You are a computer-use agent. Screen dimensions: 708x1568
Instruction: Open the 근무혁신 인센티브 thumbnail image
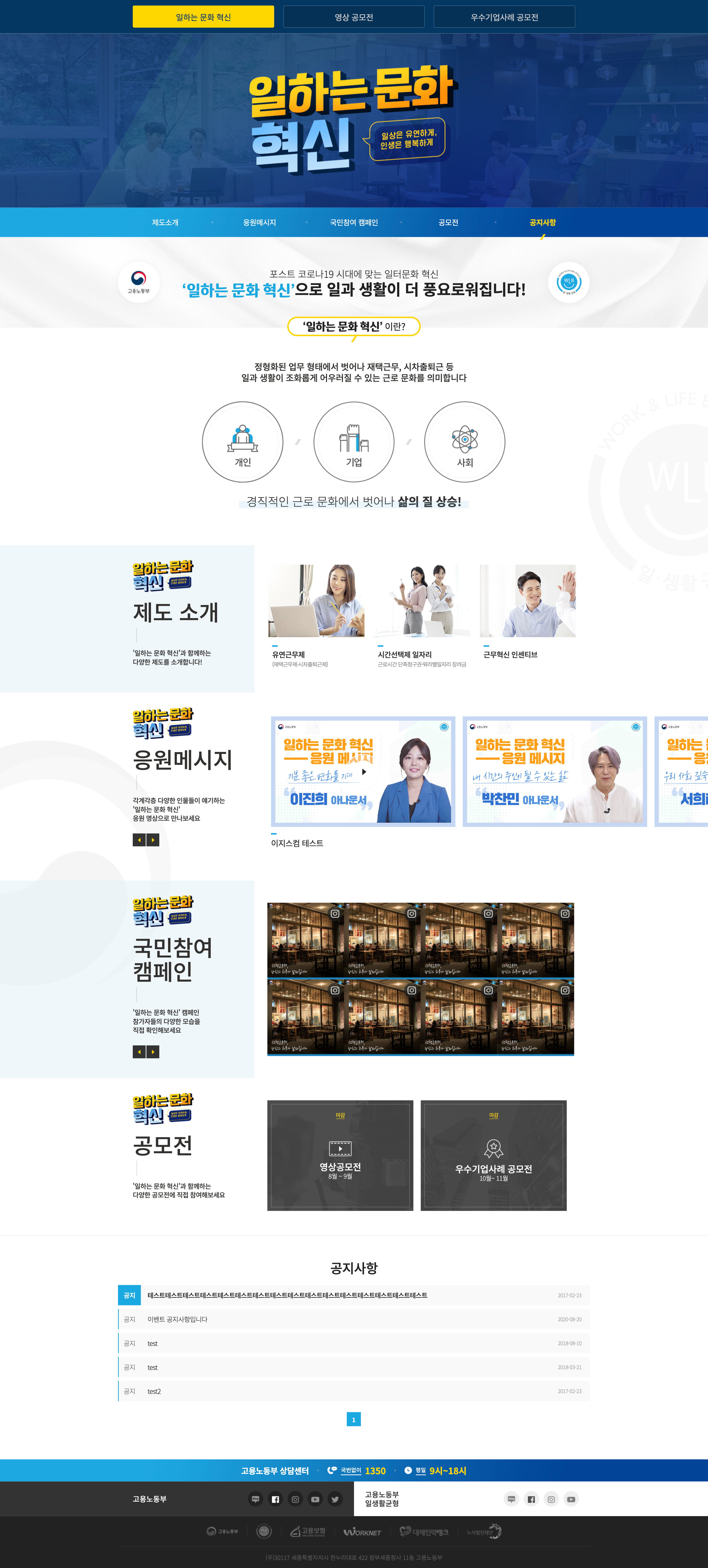pos(528,601)
